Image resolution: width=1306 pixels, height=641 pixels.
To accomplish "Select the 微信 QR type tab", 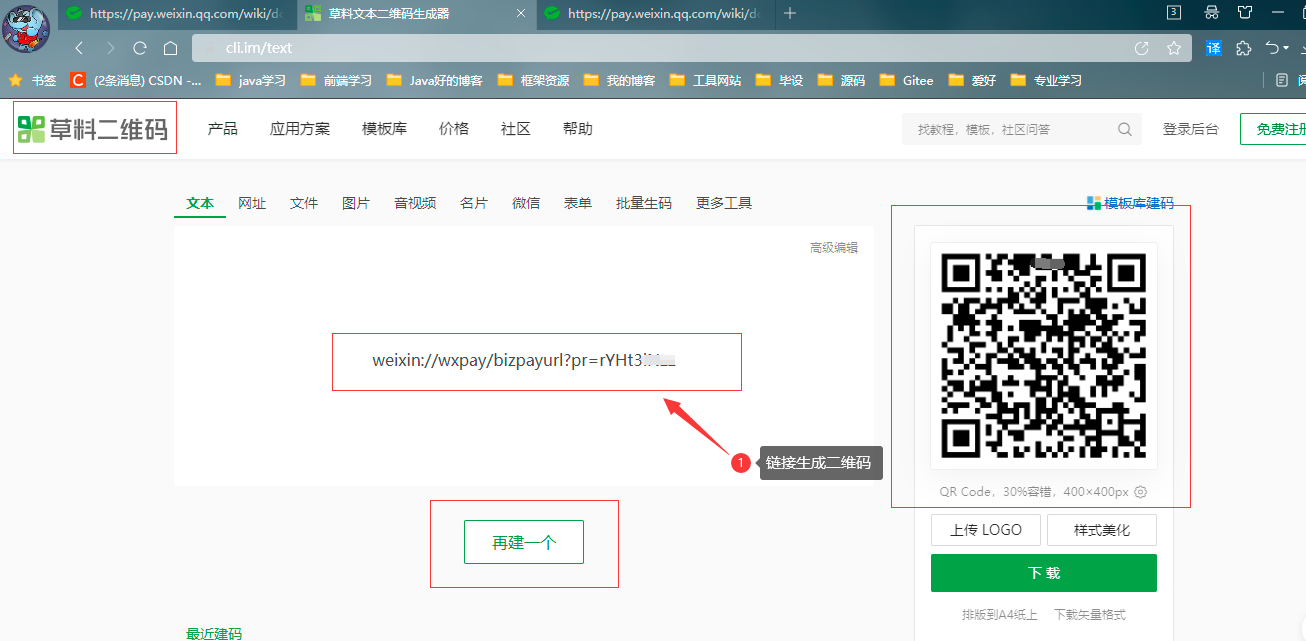I will click(526, 203).
